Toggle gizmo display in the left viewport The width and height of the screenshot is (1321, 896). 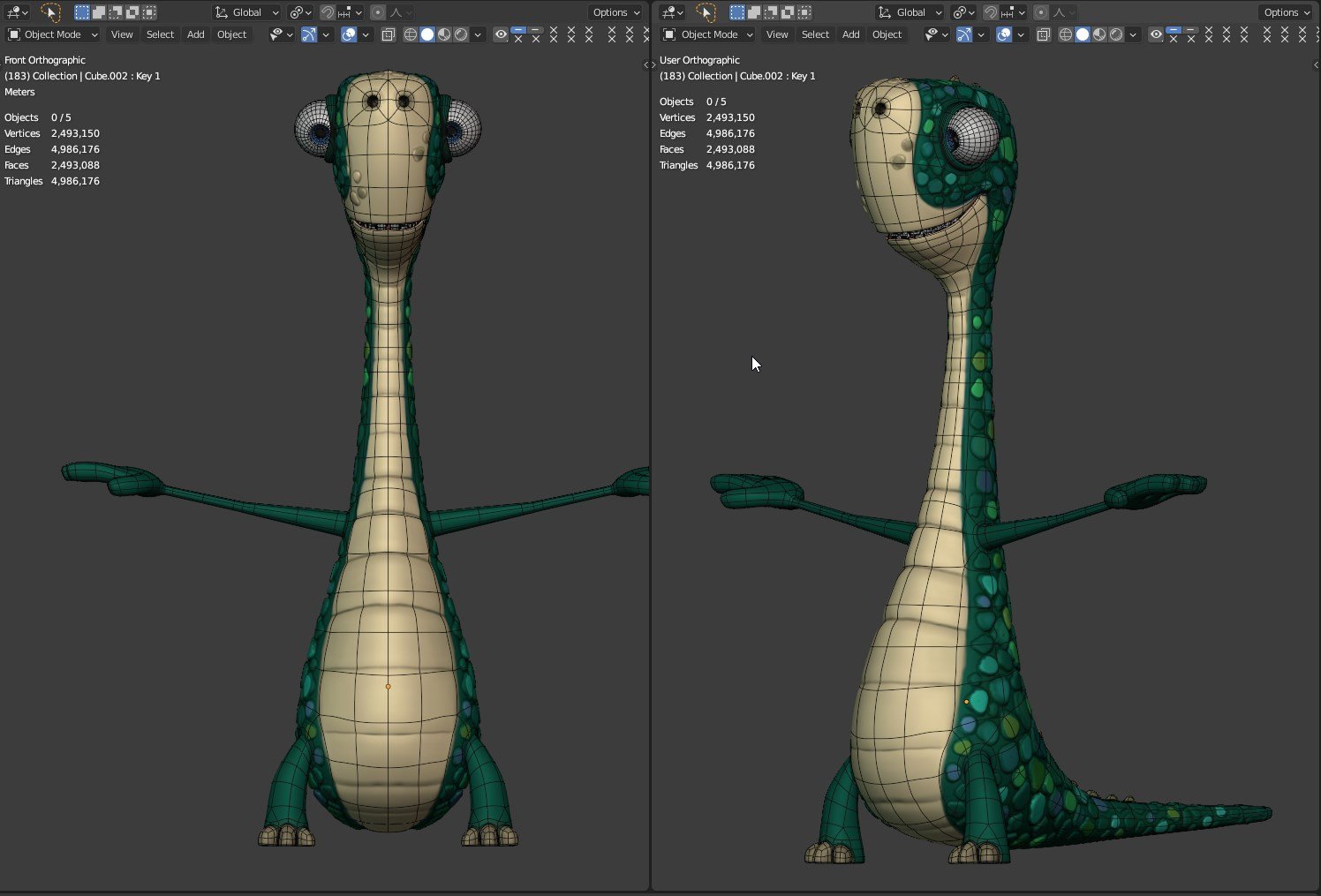[308, 34]
